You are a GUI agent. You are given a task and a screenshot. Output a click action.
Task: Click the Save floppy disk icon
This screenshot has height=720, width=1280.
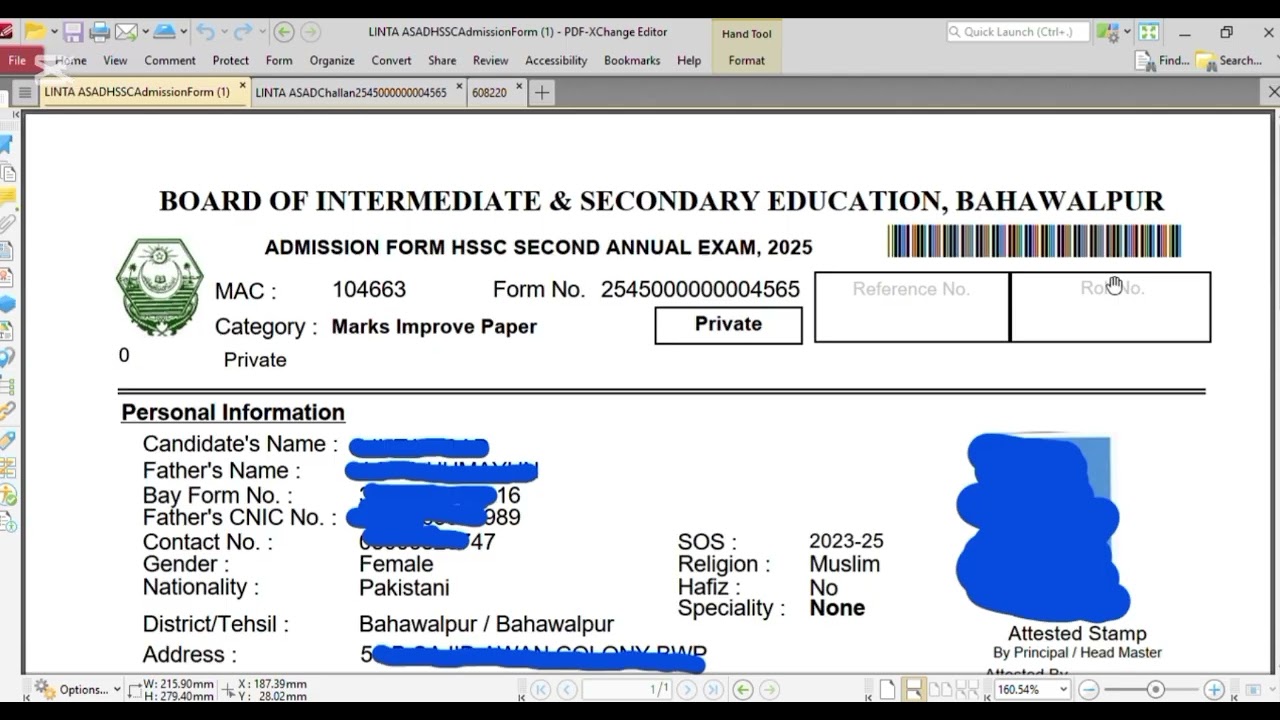(73, 32)
